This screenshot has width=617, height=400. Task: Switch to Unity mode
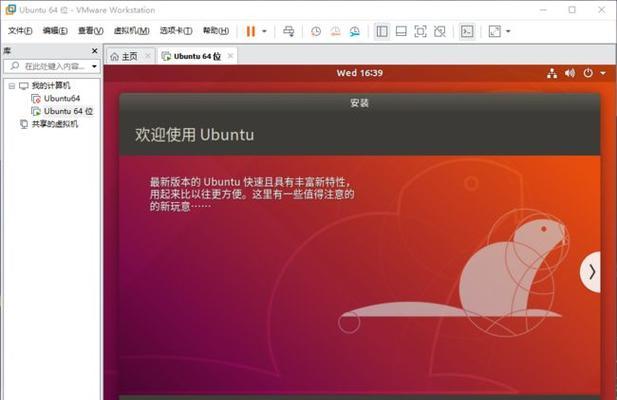(440, 31)
